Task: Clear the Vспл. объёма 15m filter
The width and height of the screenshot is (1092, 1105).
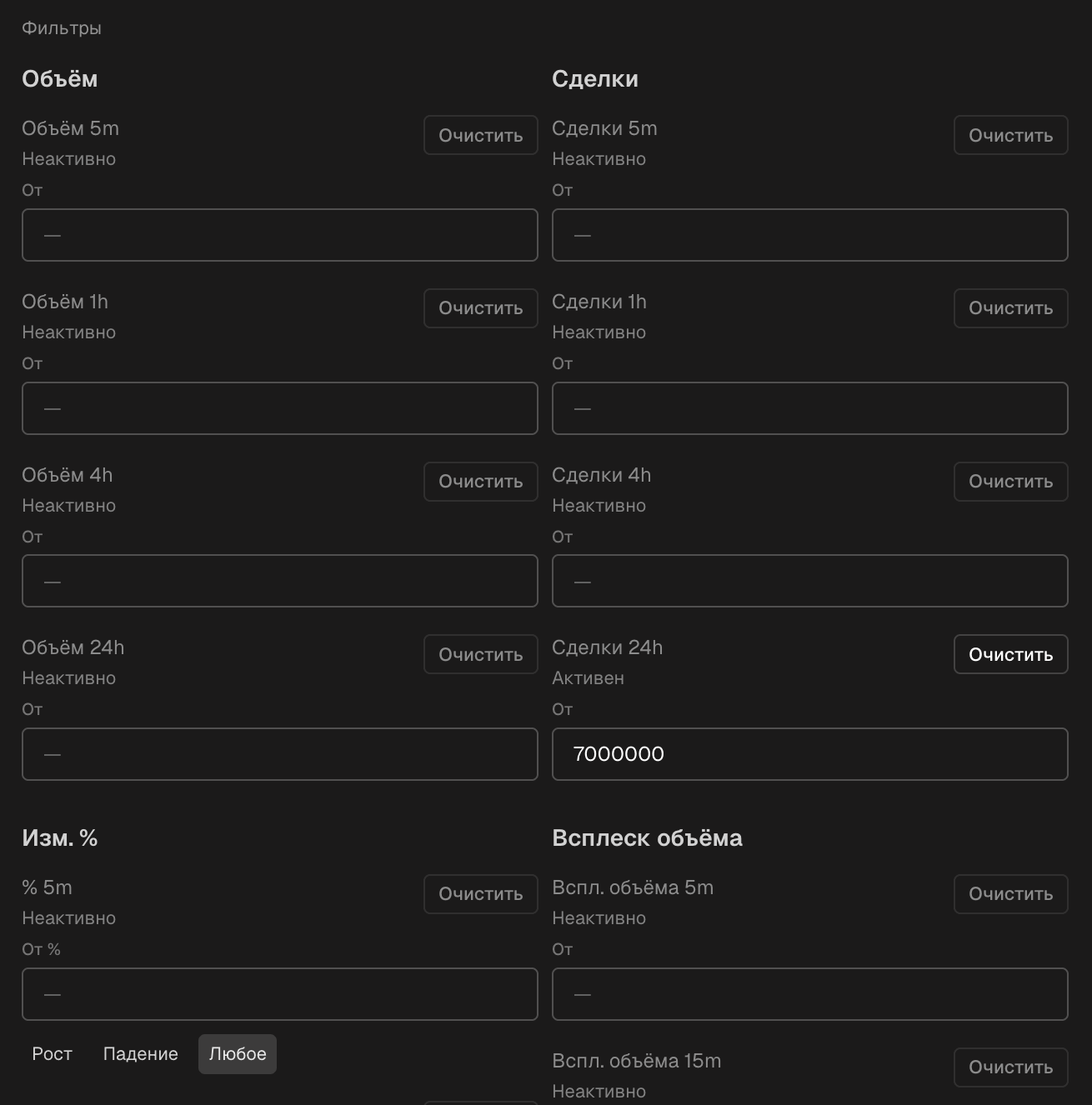Action: point(1011,1067)
